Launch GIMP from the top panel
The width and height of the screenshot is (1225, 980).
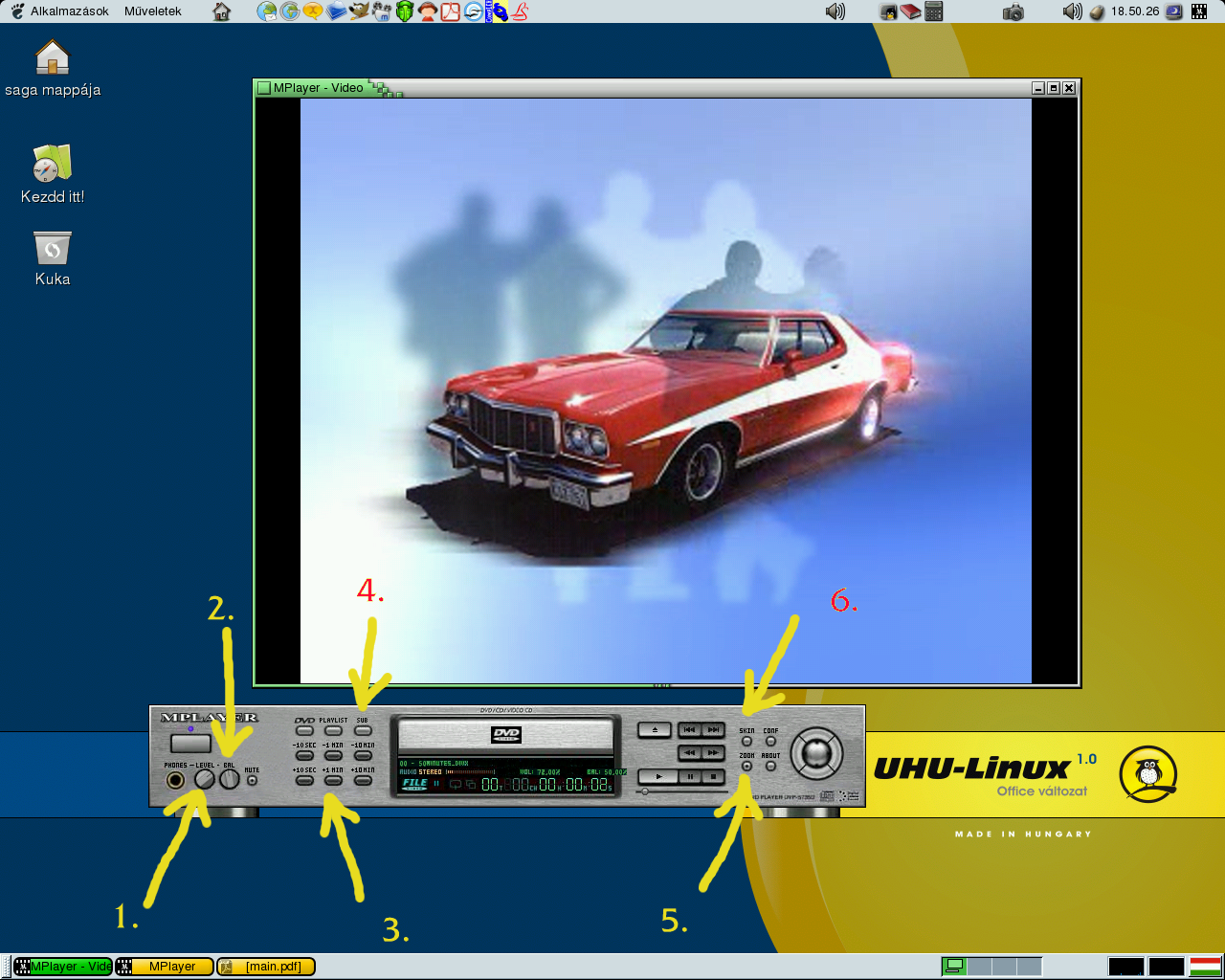click(359, 11)
